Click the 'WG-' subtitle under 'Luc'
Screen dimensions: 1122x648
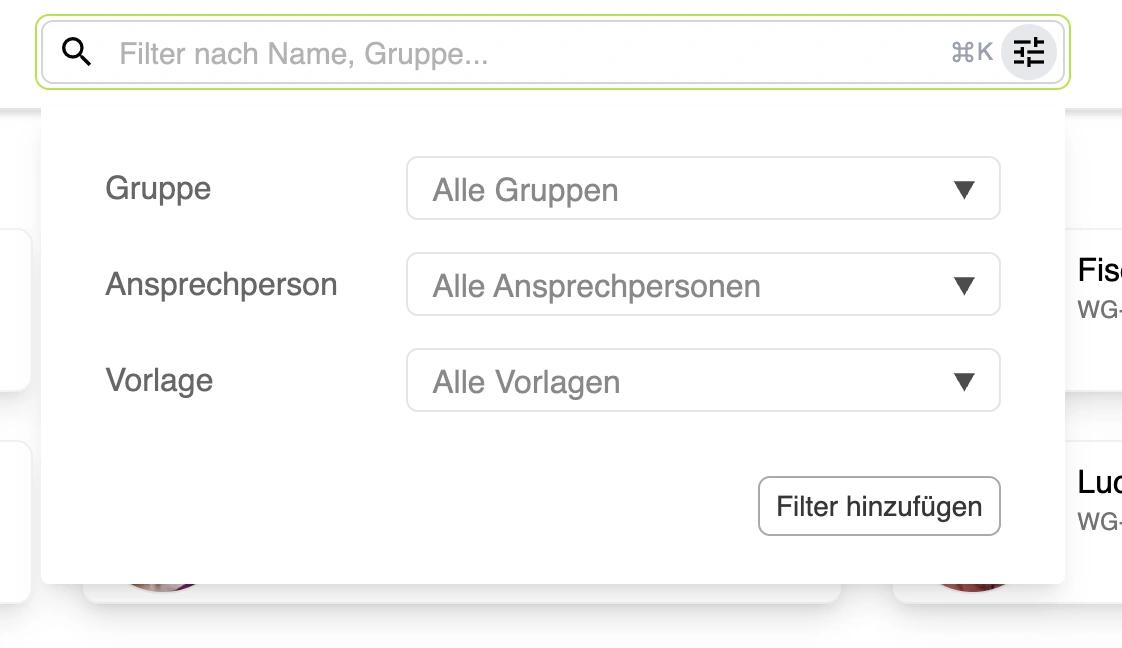1099,521
